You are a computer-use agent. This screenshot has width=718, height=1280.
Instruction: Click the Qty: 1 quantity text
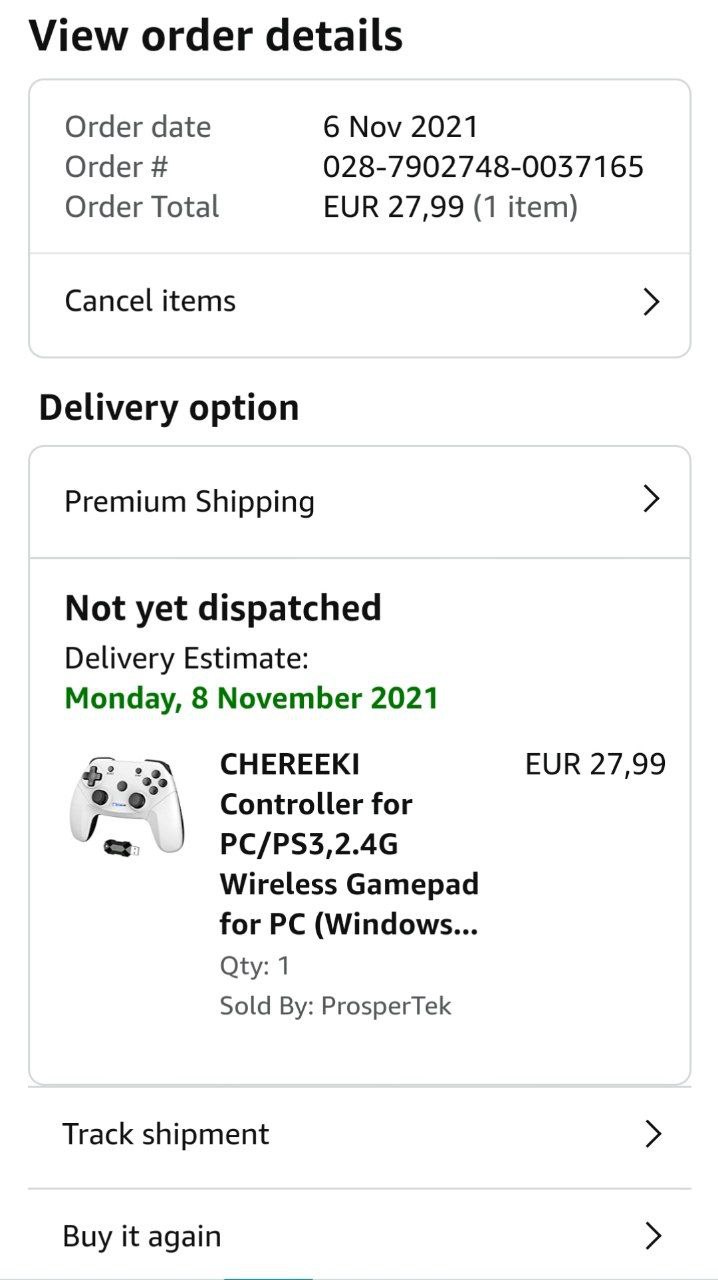click(x=254, y=966)
